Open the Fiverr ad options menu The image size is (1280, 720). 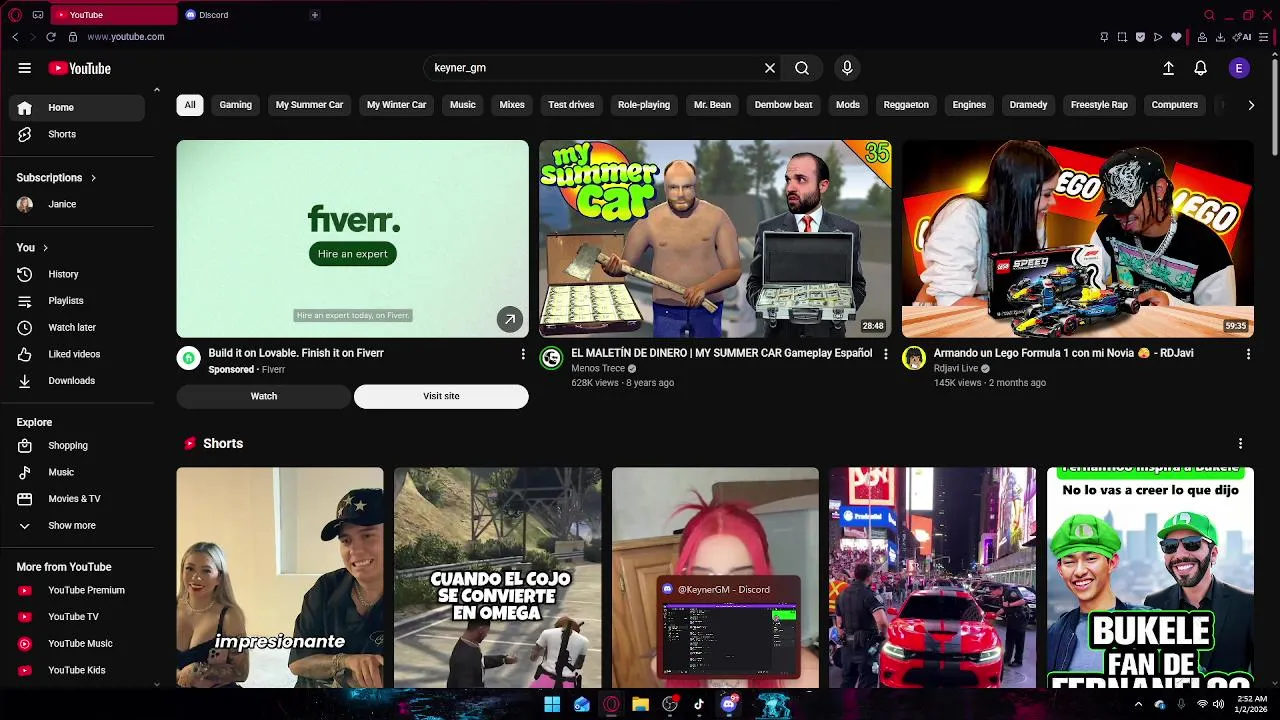coord(522,354)
